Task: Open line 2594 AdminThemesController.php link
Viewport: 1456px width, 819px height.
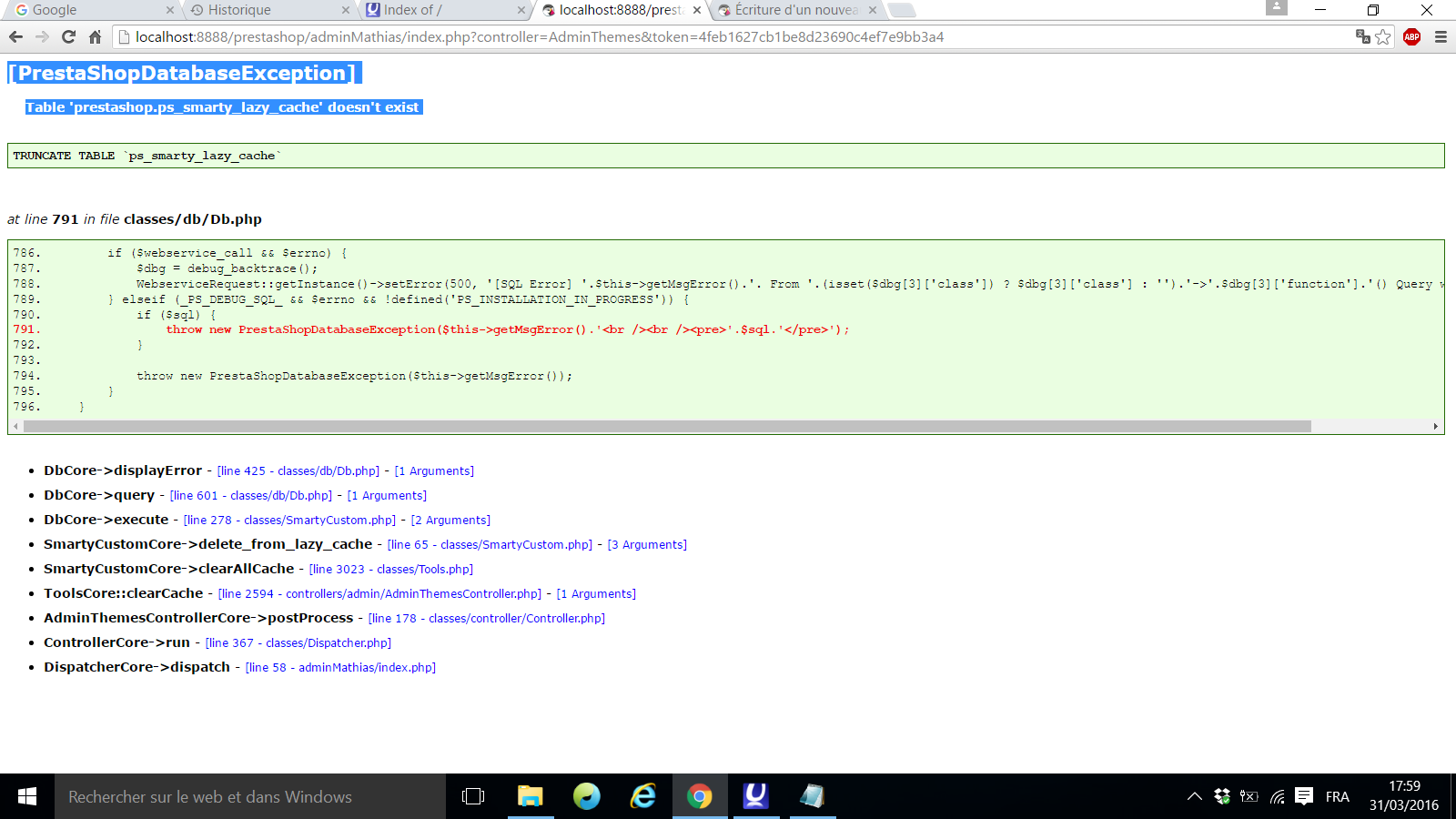Action: point(379,594)
